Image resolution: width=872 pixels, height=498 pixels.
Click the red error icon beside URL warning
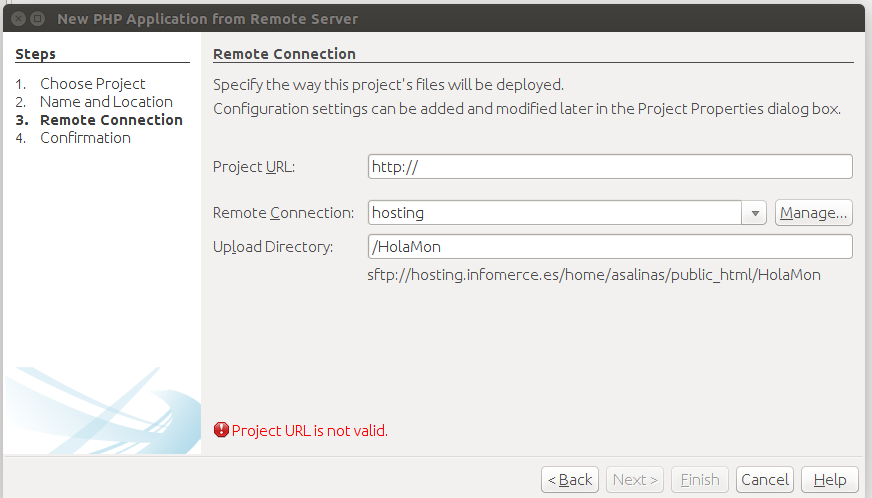point(221,430)
